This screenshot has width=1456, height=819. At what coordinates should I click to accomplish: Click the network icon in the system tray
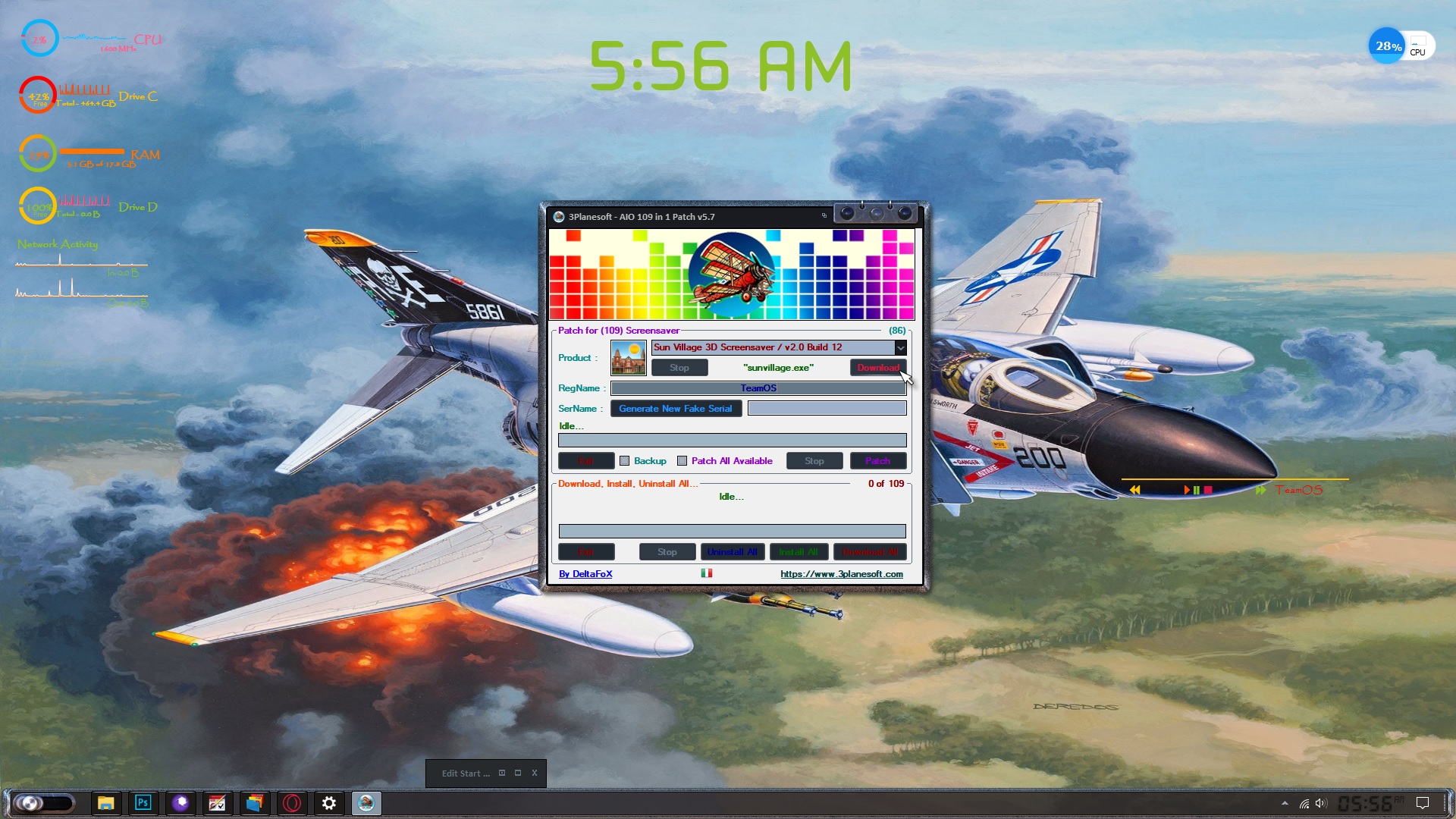(x=1304, y=803)
